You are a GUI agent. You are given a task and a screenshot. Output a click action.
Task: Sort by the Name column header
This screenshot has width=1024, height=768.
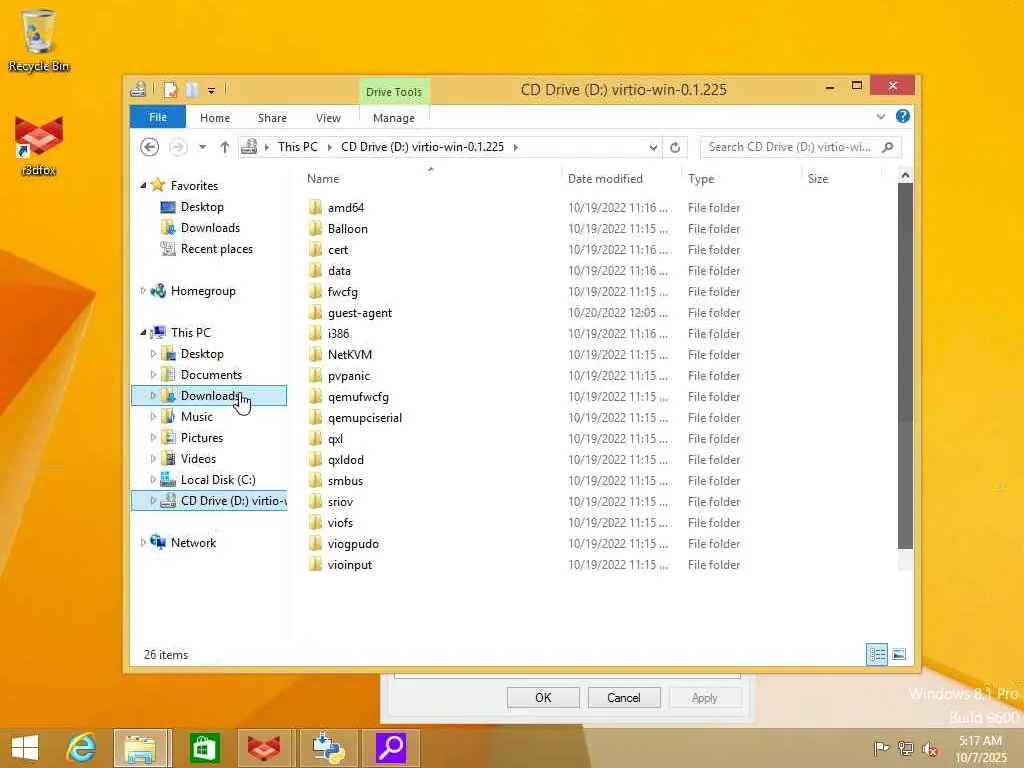coord(431,178)
